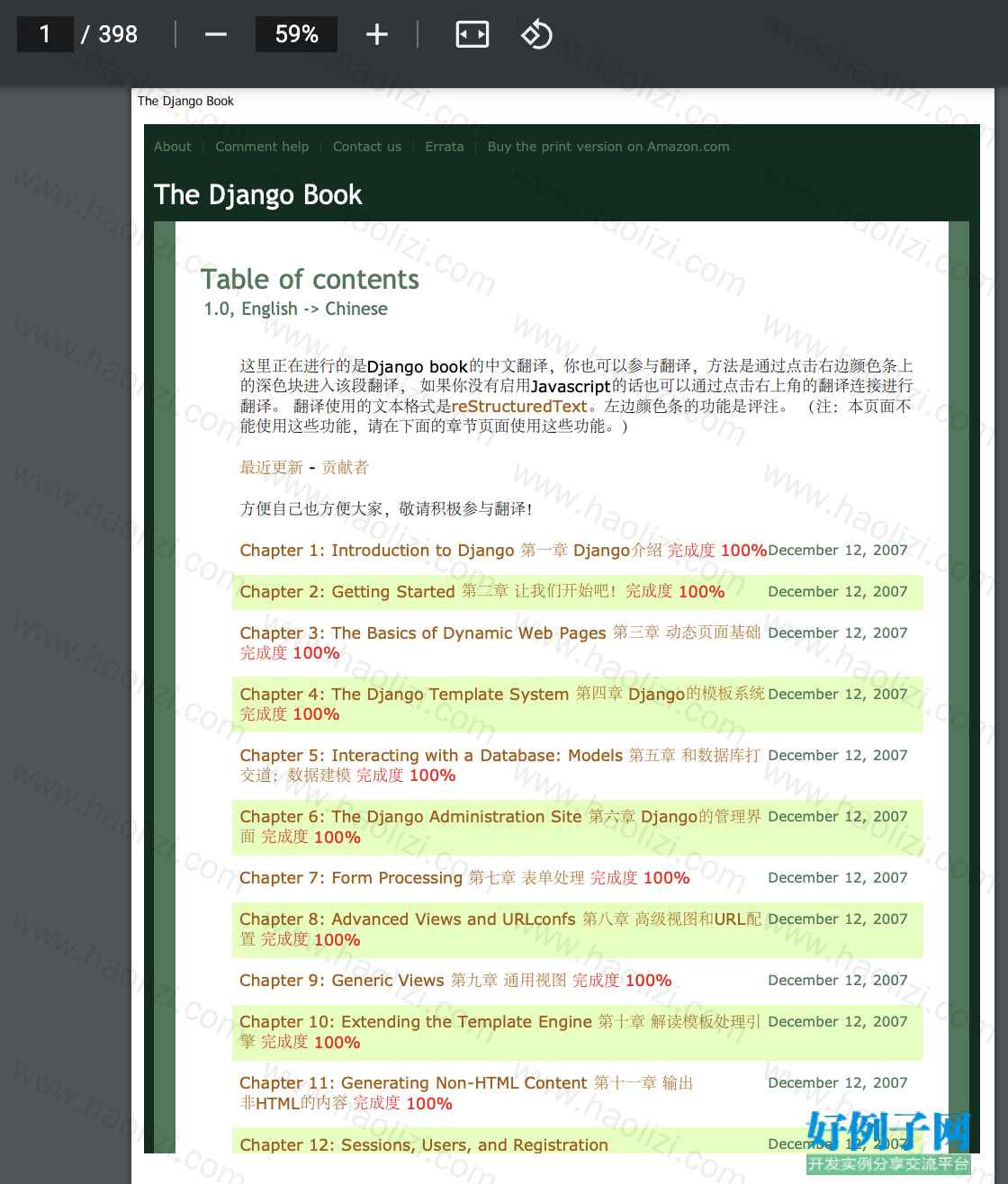Open Chapter 11: Generating Non-HTML Content
This screenshot has height=1184, width=1008.
[413, 1083]
